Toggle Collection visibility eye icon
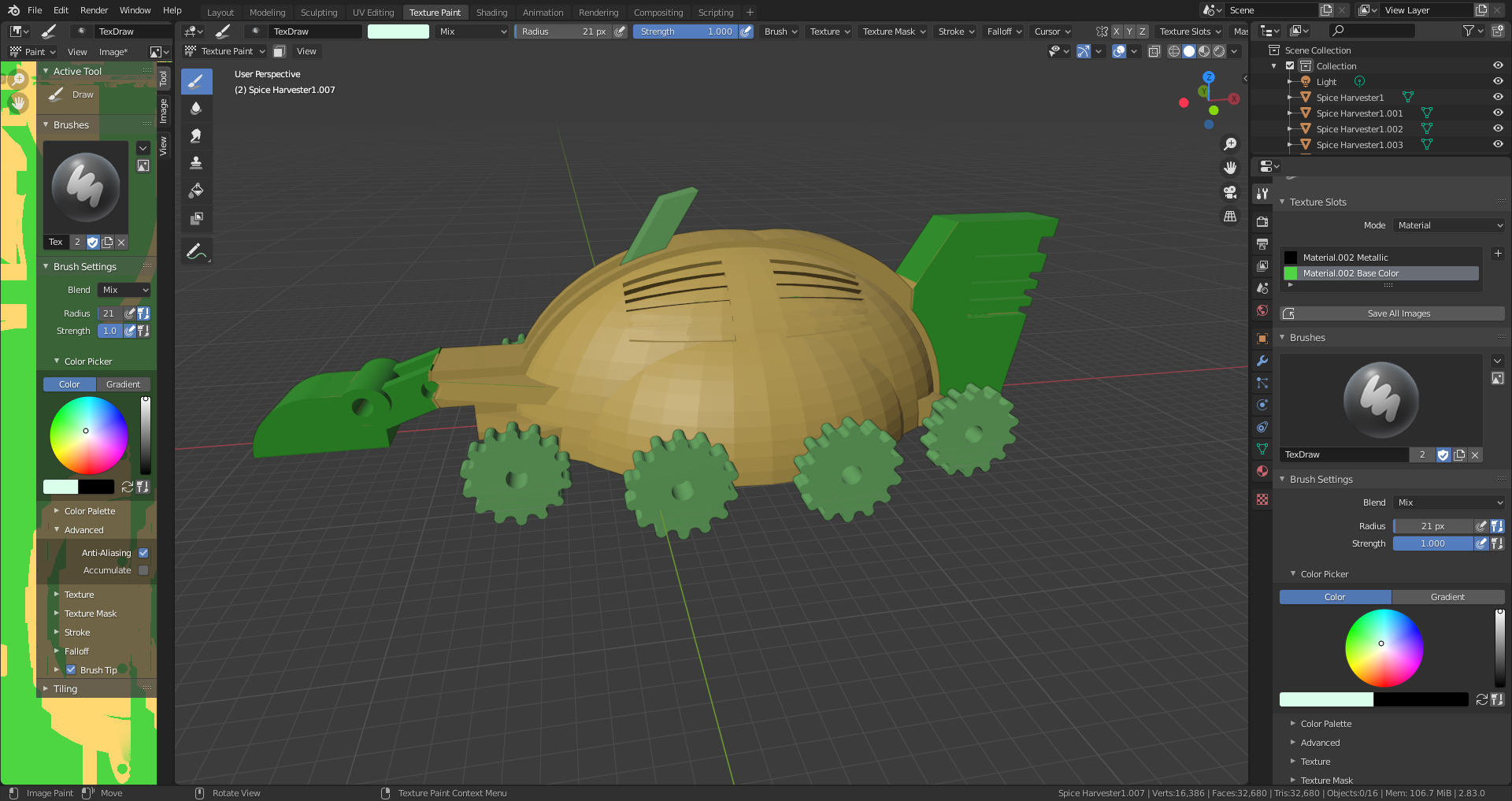Image resolution: width=1512 pixels, height=801 pixels. pyautogui.click(x=1498, y=66)
